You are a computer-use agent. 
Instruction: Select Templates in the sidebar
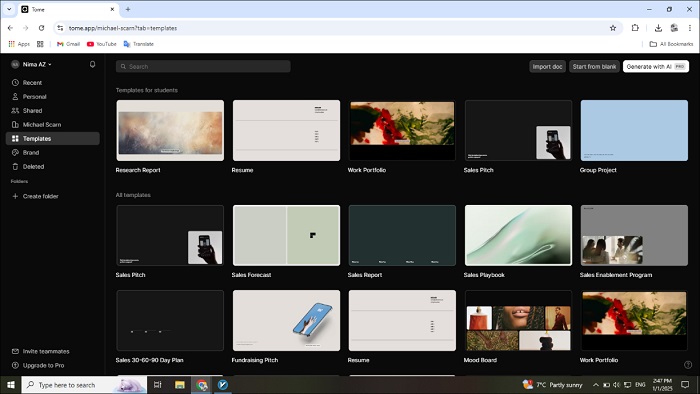click(x=53, y=138)
